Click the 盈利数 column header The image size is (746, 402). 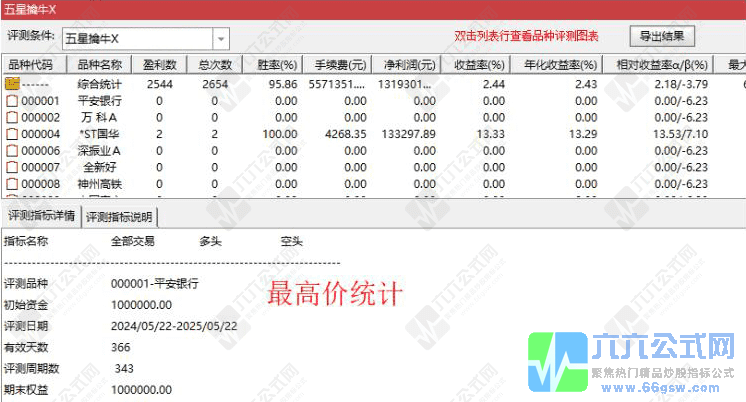[159, 64]
